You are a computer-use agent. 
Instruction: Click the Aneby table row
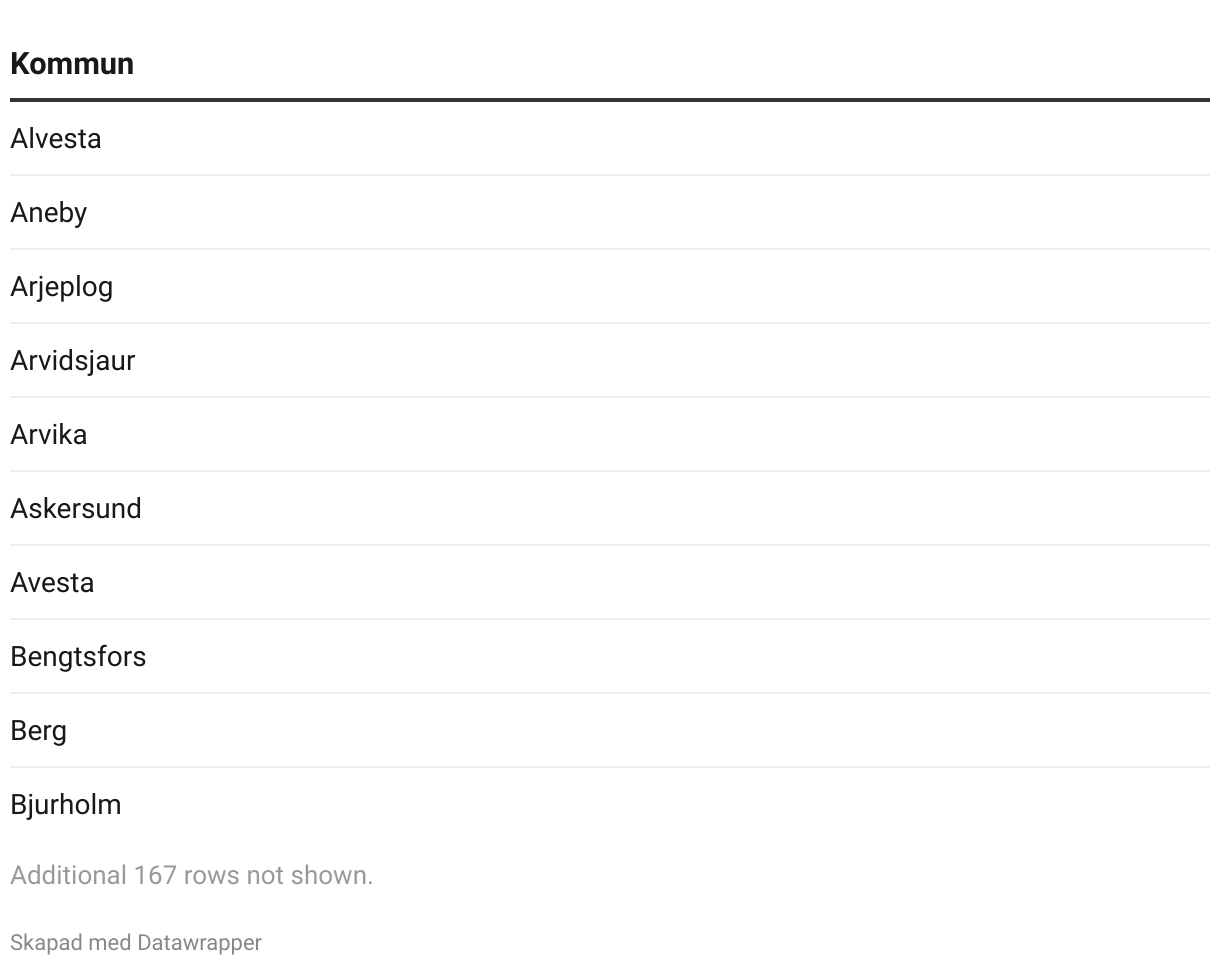[49, 213]
